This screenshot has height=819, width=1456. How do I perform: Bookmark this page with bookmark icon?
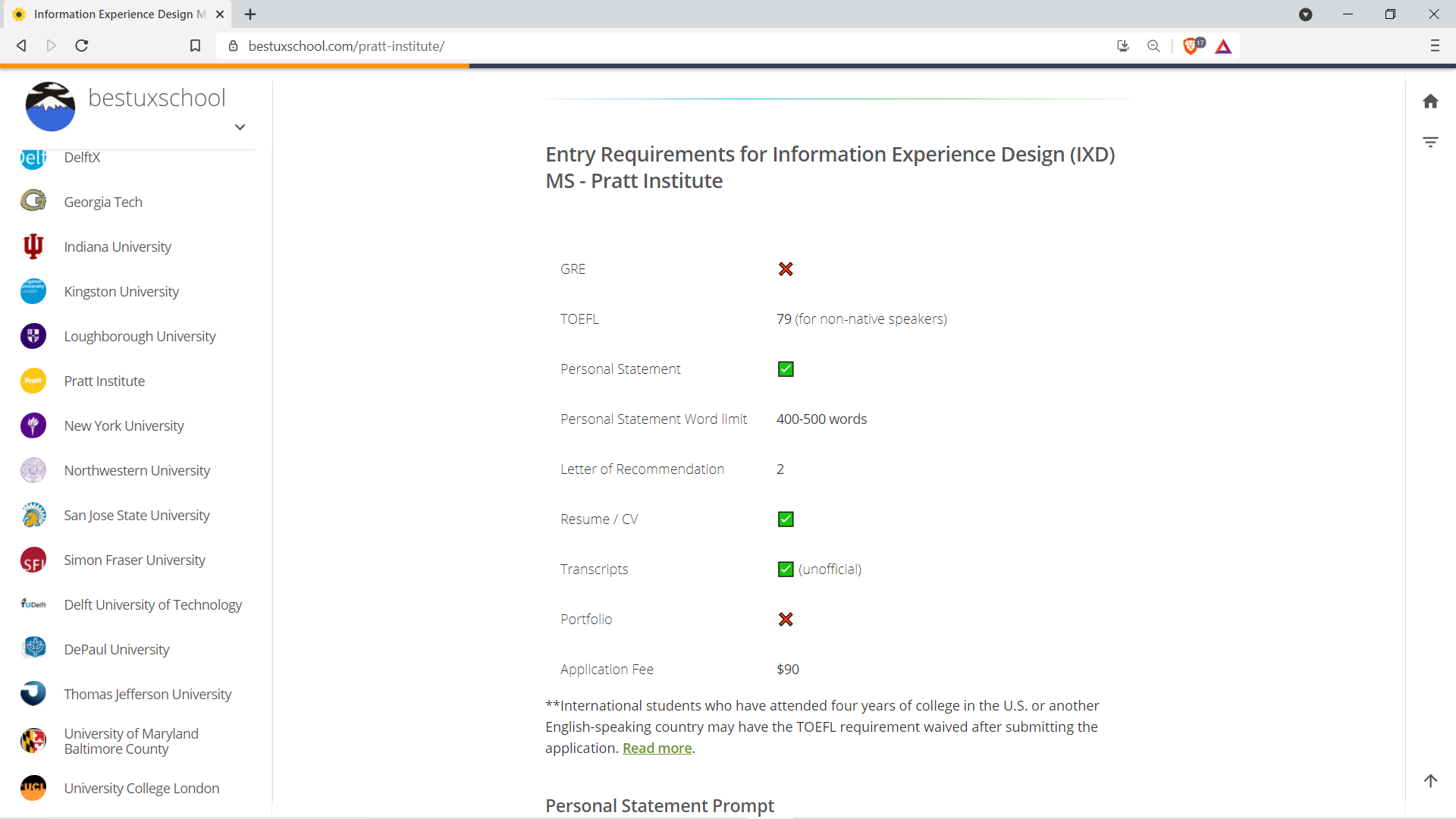click(195, 46)
